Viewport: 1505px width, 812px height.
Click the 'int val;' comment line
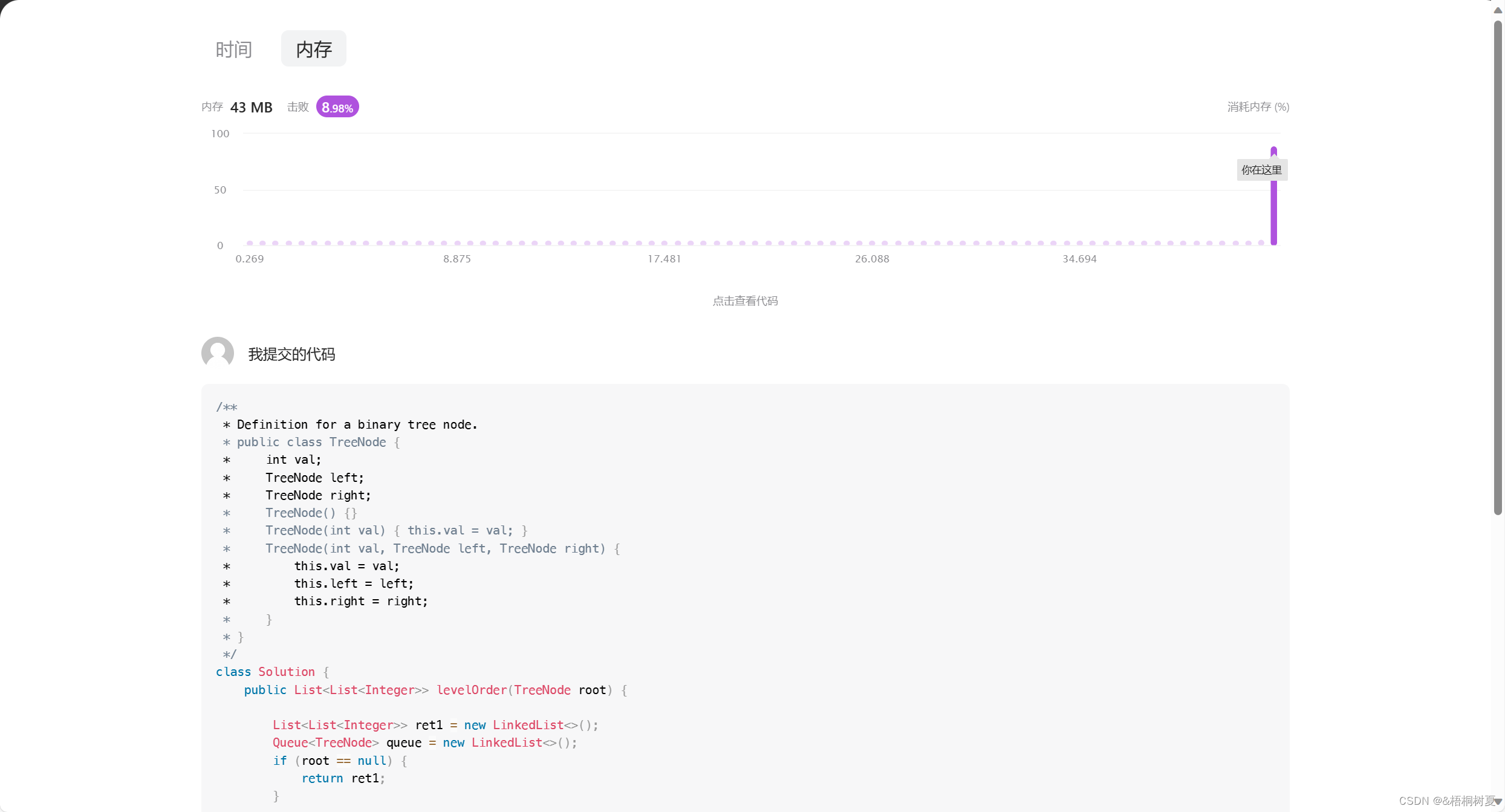tap(293, 460)
